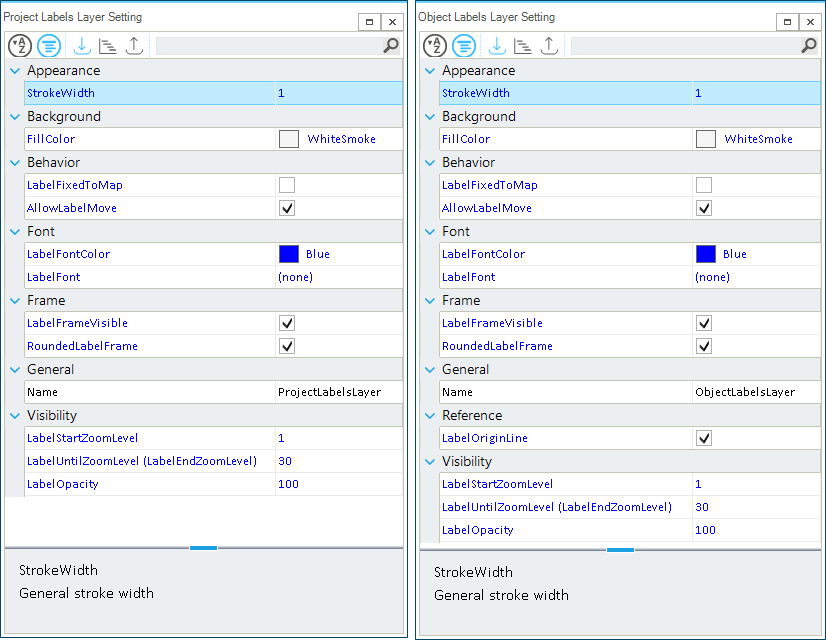
Task: Collapse Behavior section in Project Labels panel
Action: (x=15, y=162)
